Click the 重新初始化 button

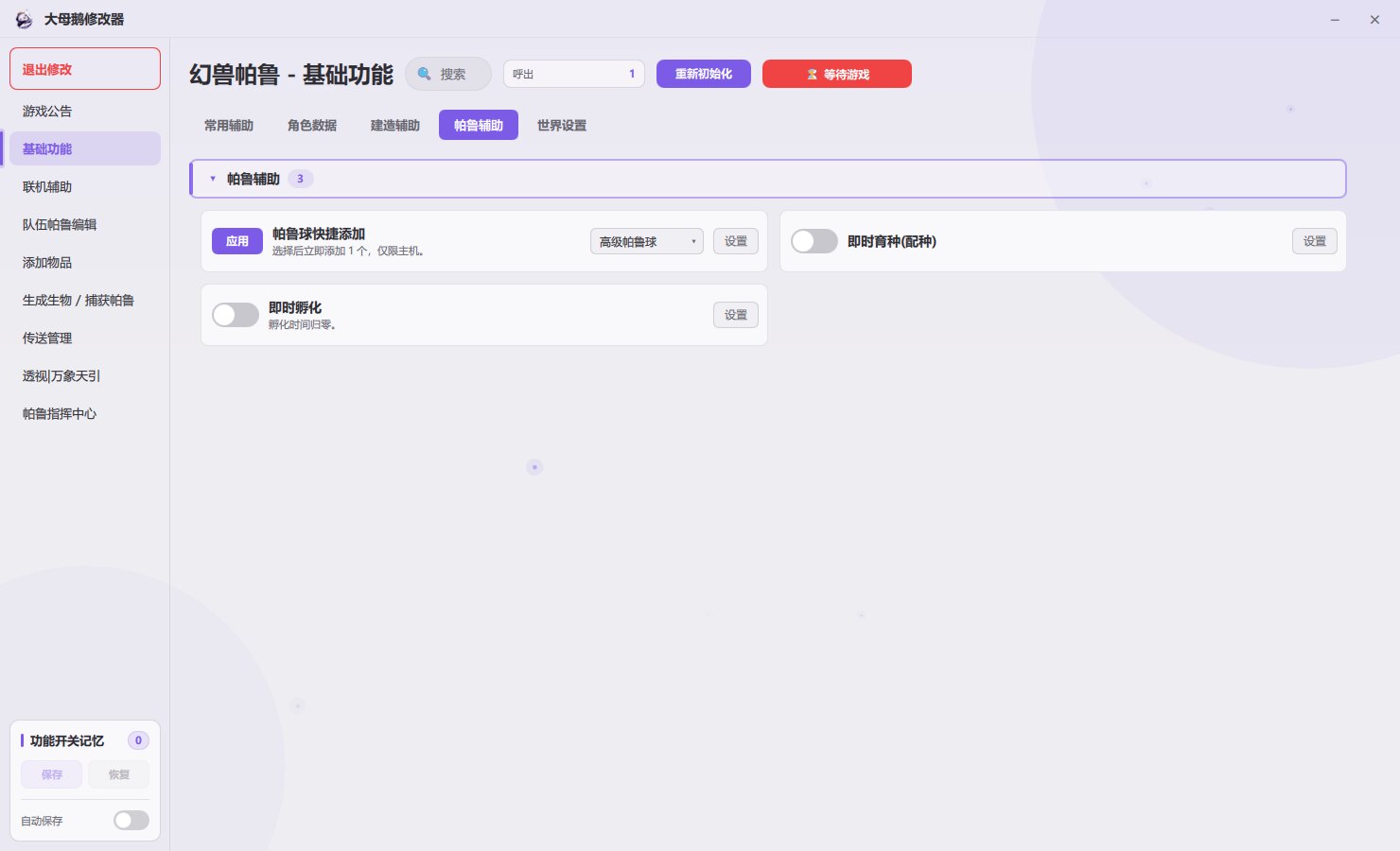tap(704, 74)
